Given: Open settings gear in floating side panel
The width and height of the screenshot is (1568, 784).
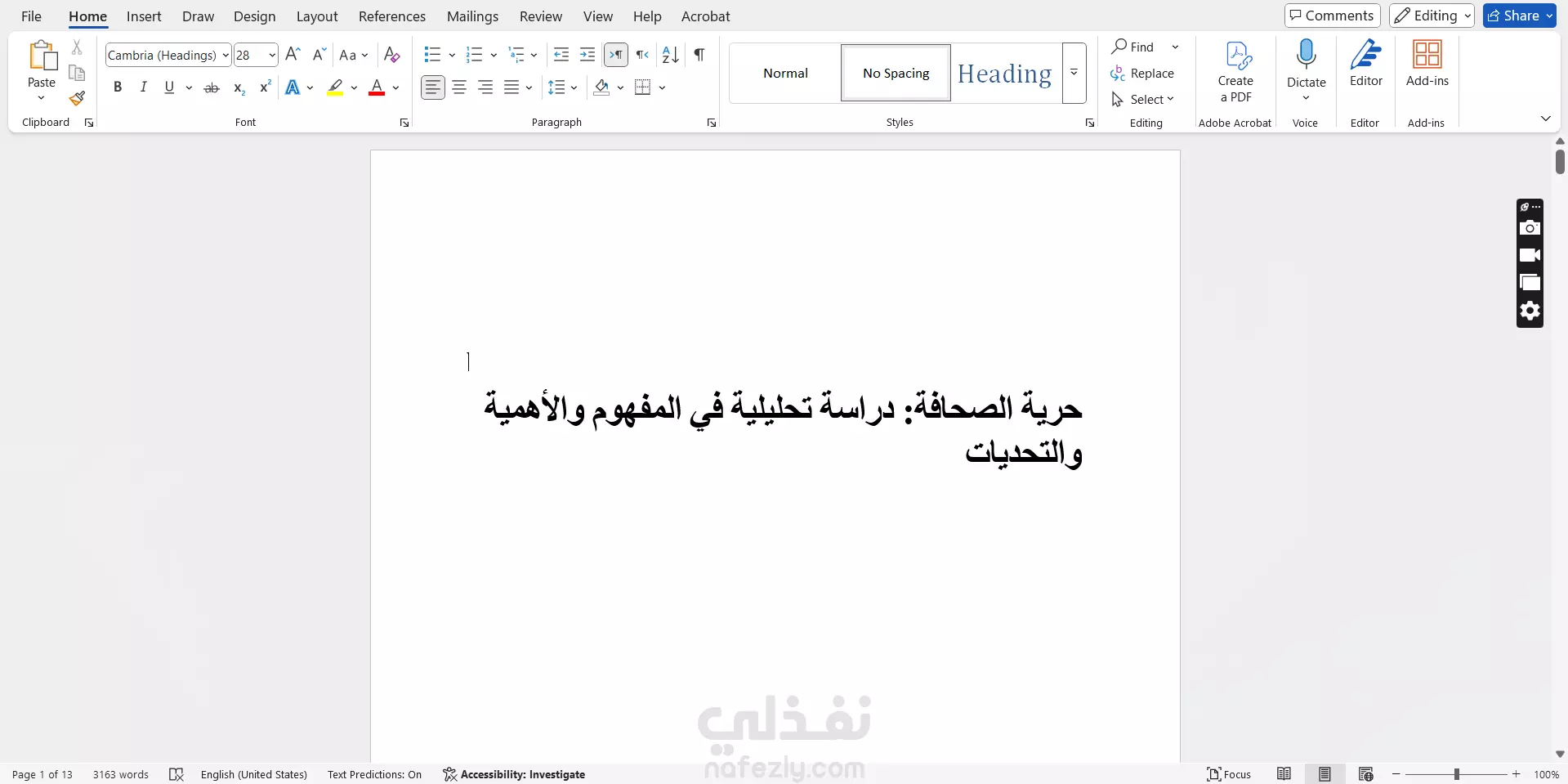Looking at the screenshot, I should pos(1530,311).
